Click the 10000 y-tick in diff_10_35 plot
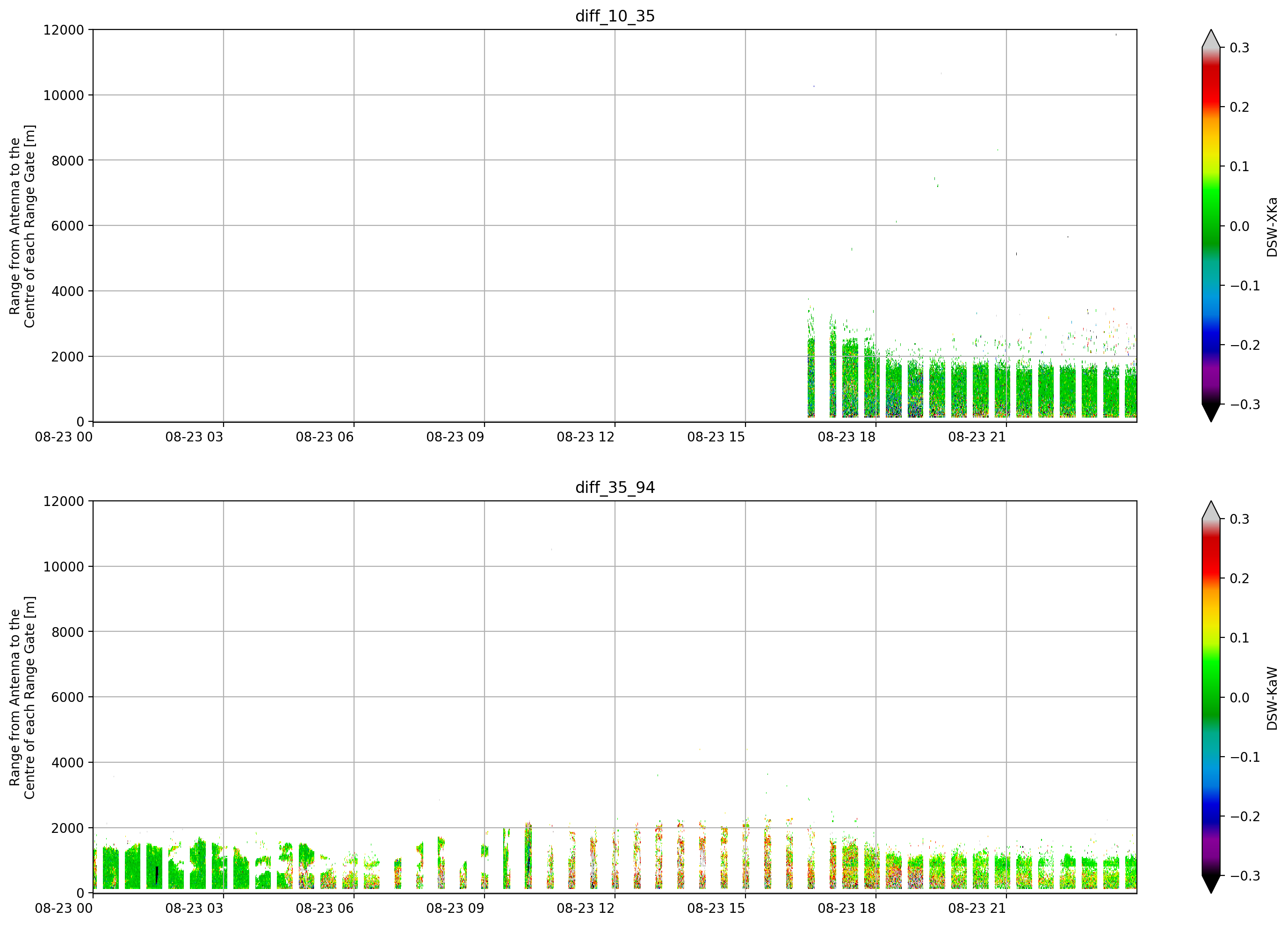Image resolution: width=1288 pixels, height=925 pixels. click(64, 95)
